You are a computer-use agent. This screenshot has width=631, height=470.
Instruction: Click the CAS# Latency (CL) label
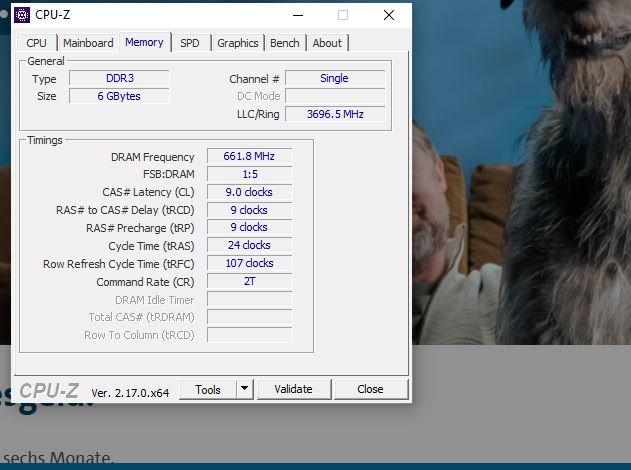point(148,192)
